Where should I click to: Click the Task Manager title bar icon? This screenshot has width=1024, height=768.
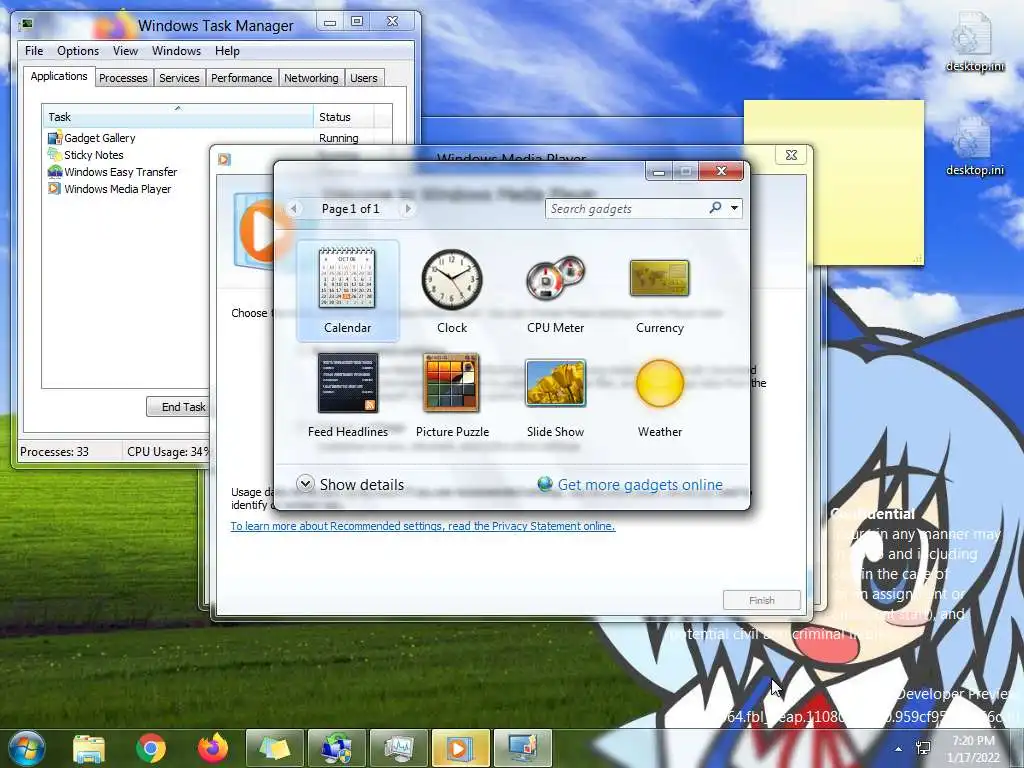(25, 24)
